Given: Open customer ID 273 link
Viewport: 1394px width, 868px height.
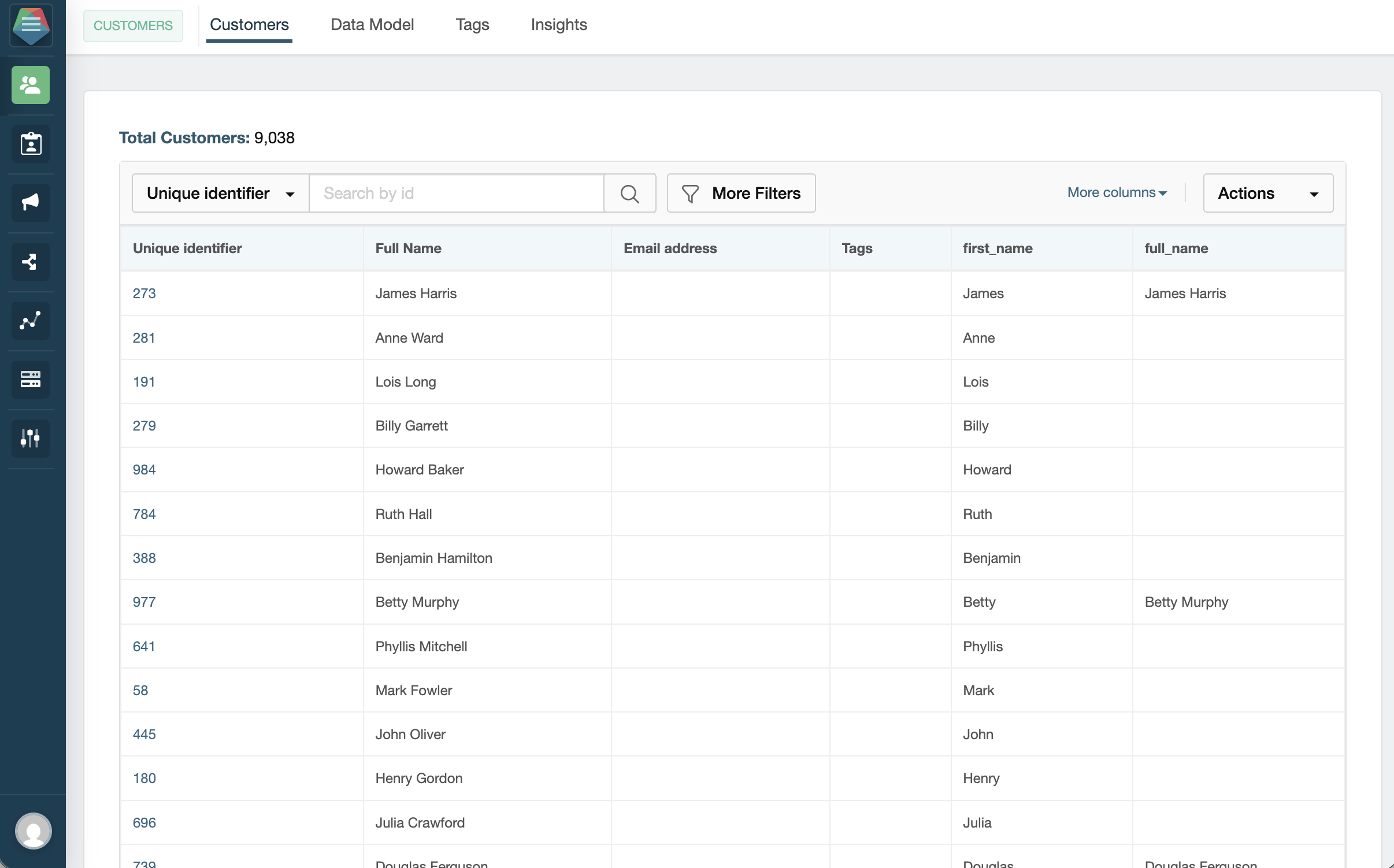Looking at the screenshot, I should (144, 294).
